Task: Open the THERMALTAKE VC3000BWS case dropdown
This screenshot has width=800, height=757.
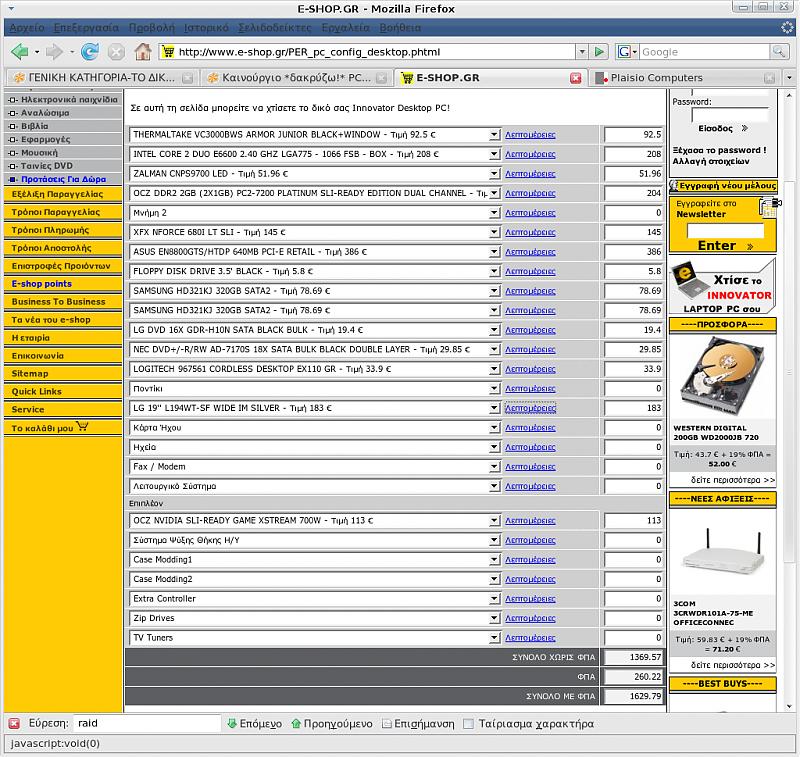Action: tap(493, 135)
